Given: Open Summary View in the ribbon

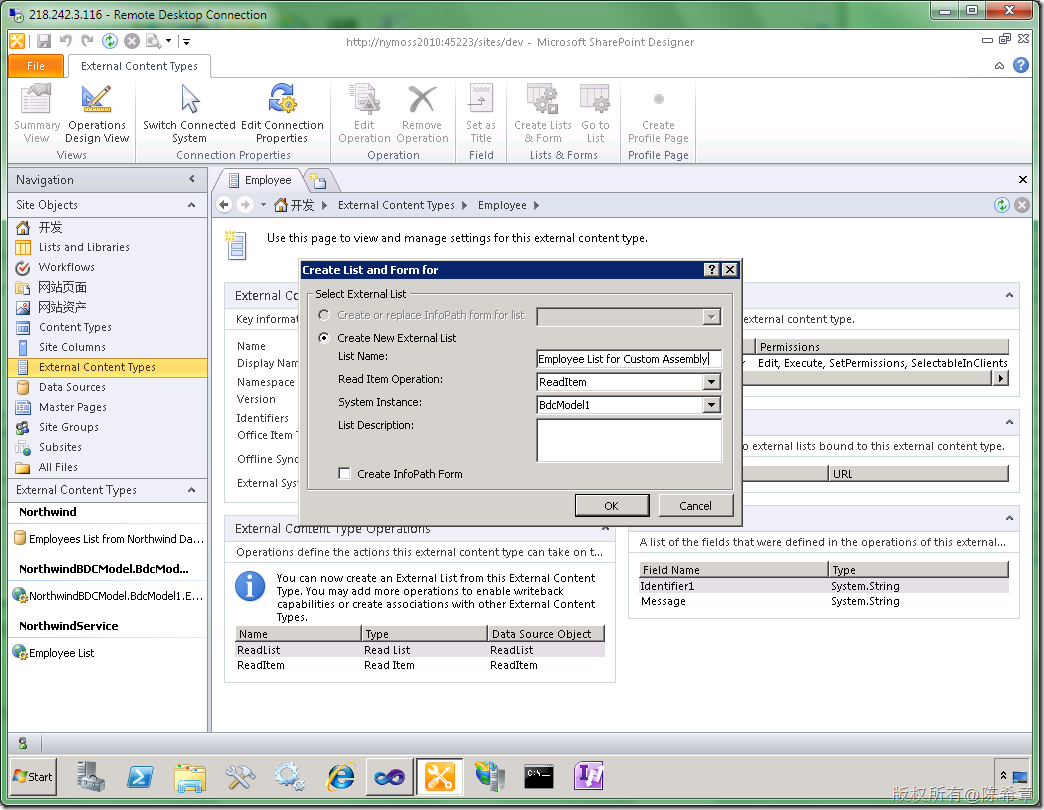Looking at the screenshot, I should pos(37,114).
